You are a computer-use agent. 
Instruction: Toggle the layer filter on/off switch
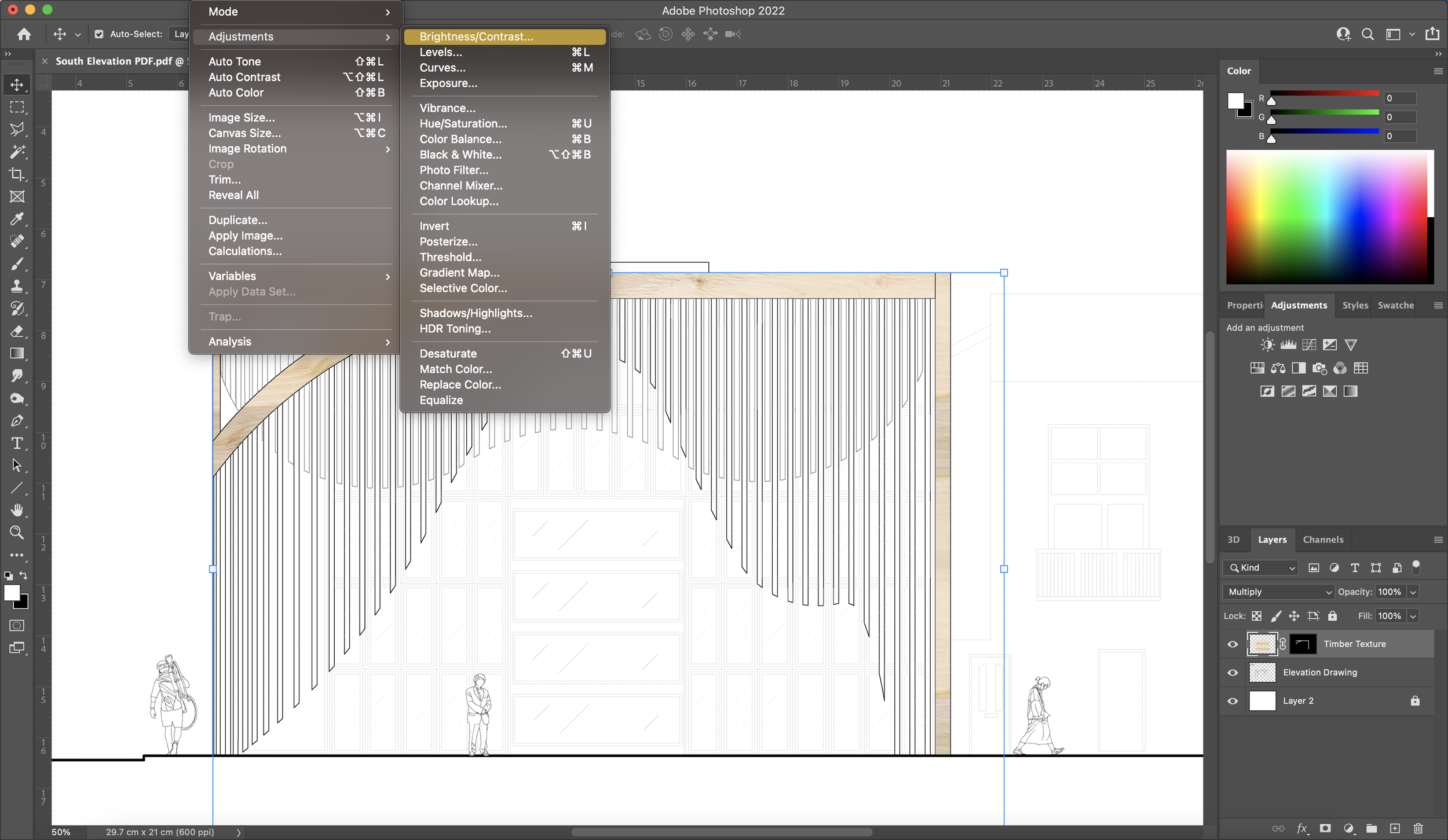pos(1416,567)
